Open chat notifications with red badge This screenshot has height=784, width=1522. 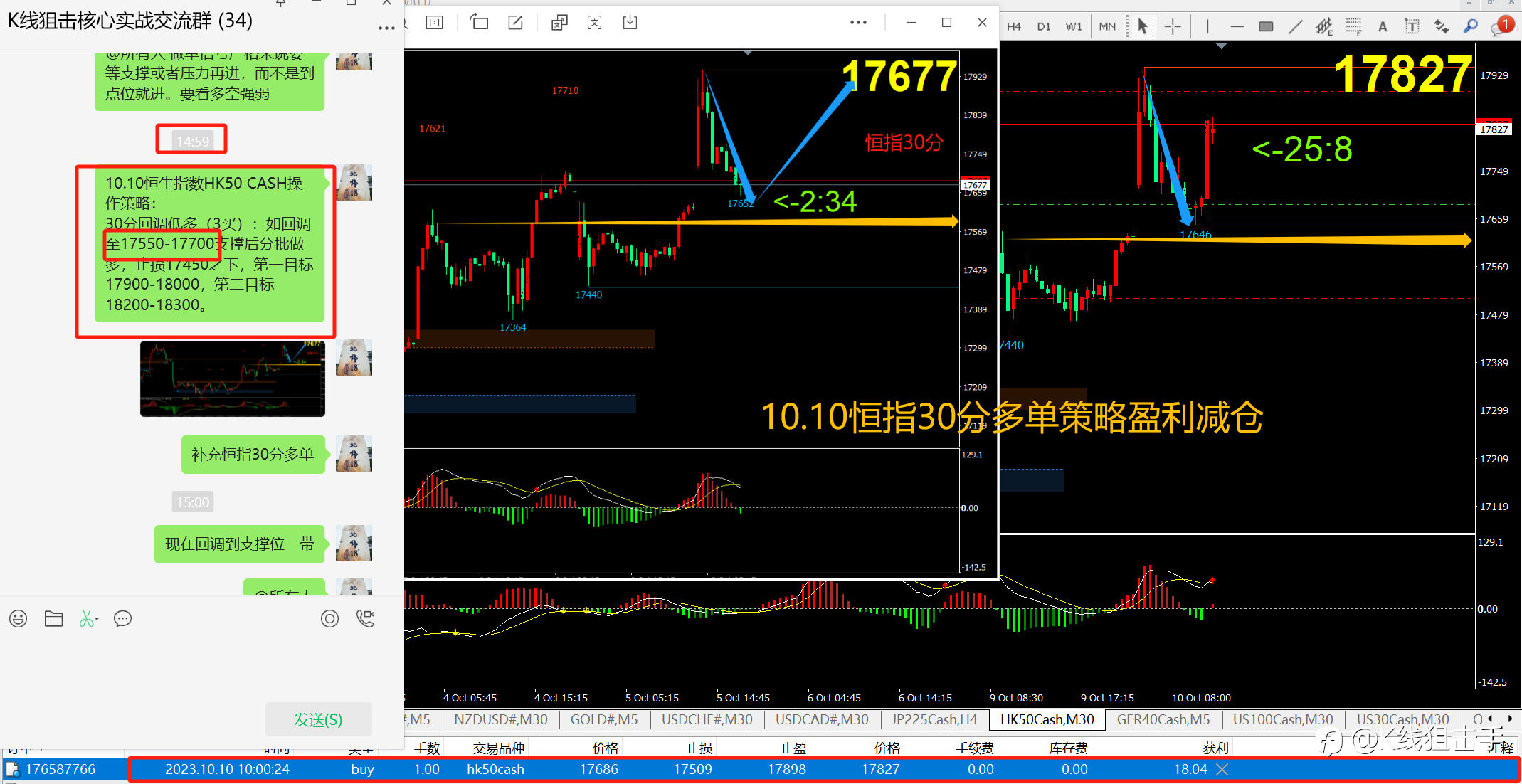tap(1501, 27)
